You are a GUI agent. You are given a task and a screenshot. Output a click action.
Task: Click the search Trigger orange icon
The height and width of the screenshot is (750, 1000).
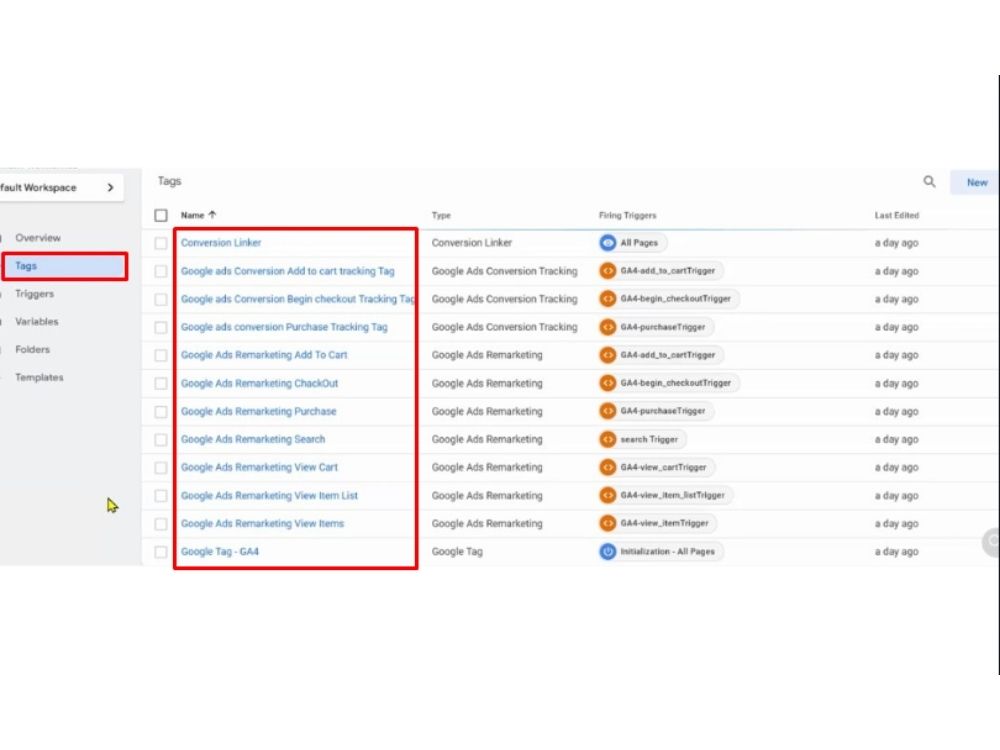coord(608,439)
